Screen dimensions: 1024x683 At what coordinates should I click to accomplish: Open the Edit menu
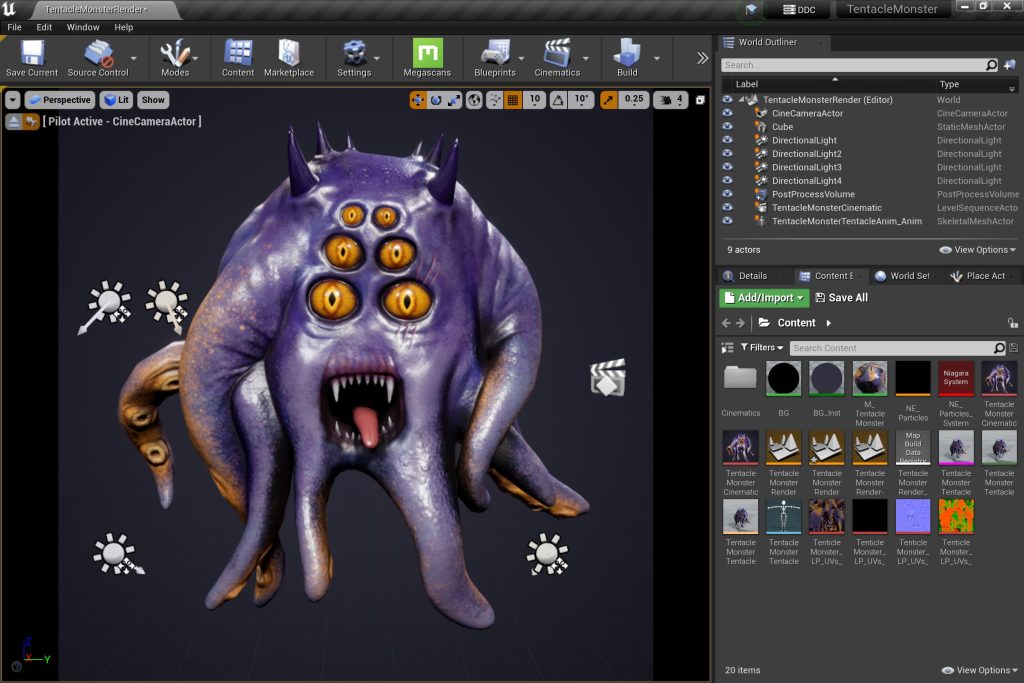44,27
